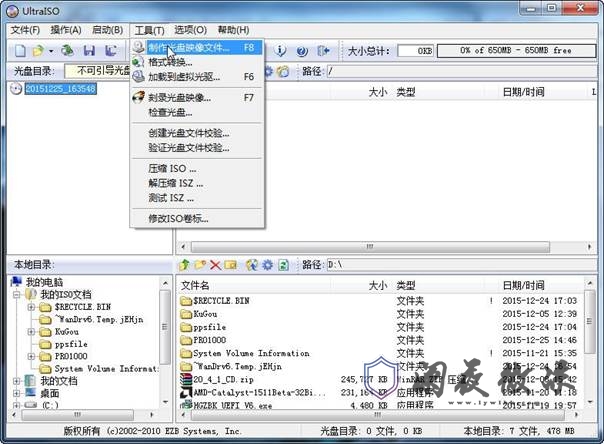Choose 验证光盘文件校验... menu entry

point(197,148)
